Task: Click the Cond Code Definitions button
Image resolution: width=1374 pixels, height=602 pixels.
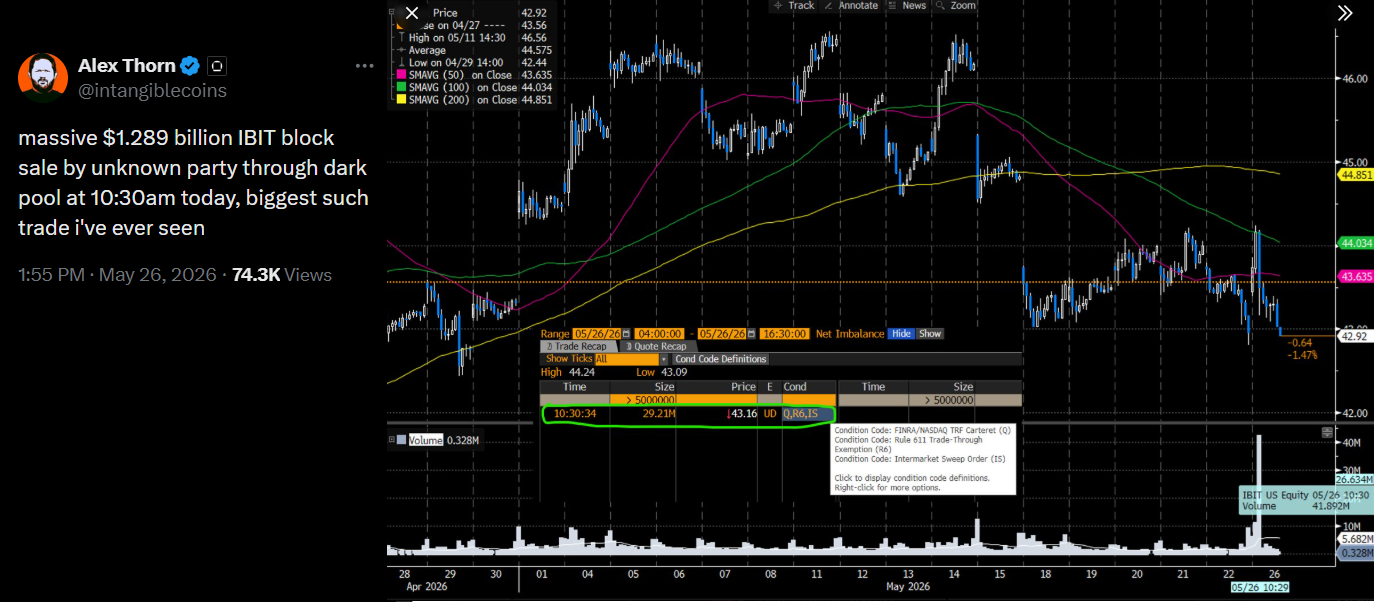Action: [x=720, y=359]
